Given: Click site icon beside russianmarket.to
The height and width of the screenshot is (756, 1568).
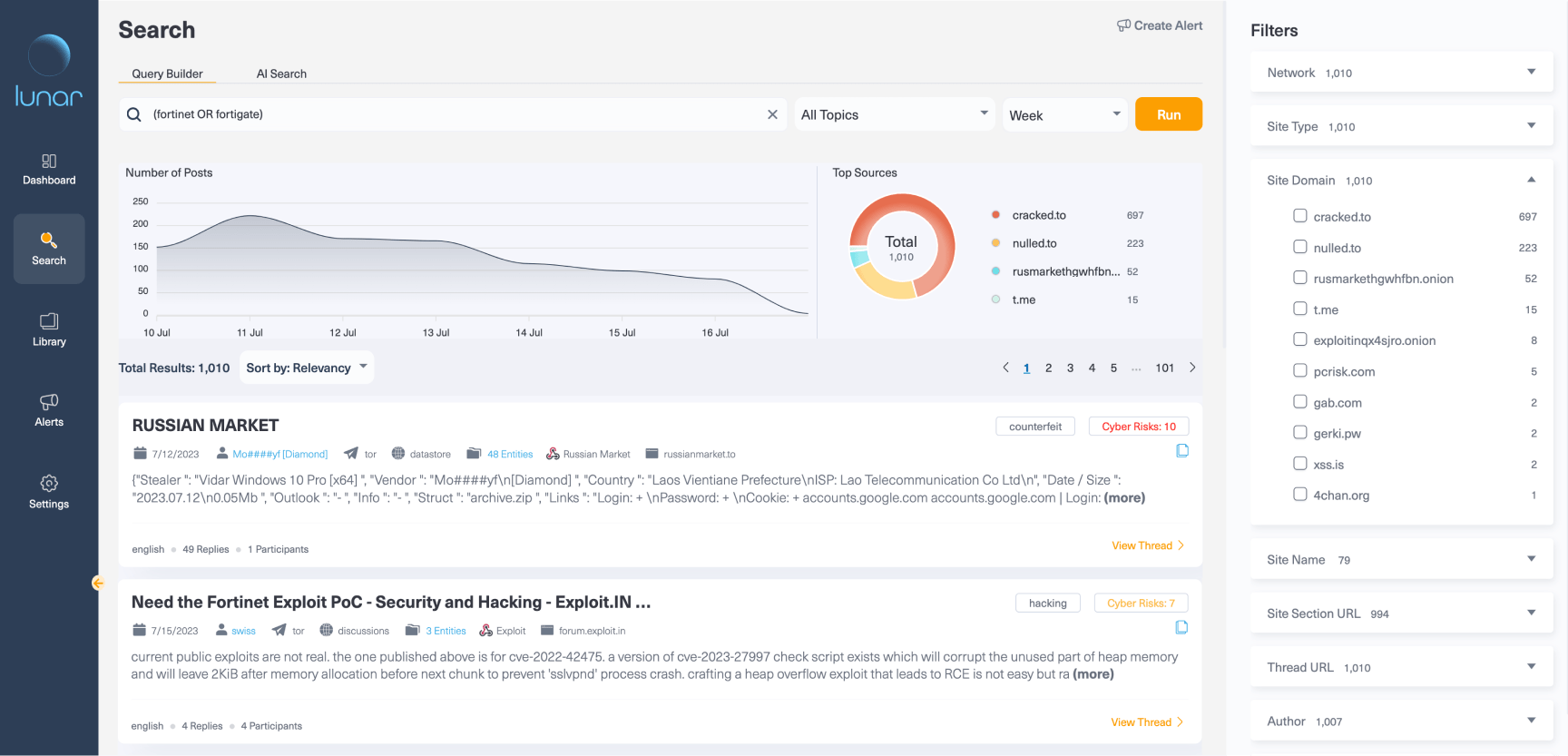Looking at the screenshot, I should 652,453.
